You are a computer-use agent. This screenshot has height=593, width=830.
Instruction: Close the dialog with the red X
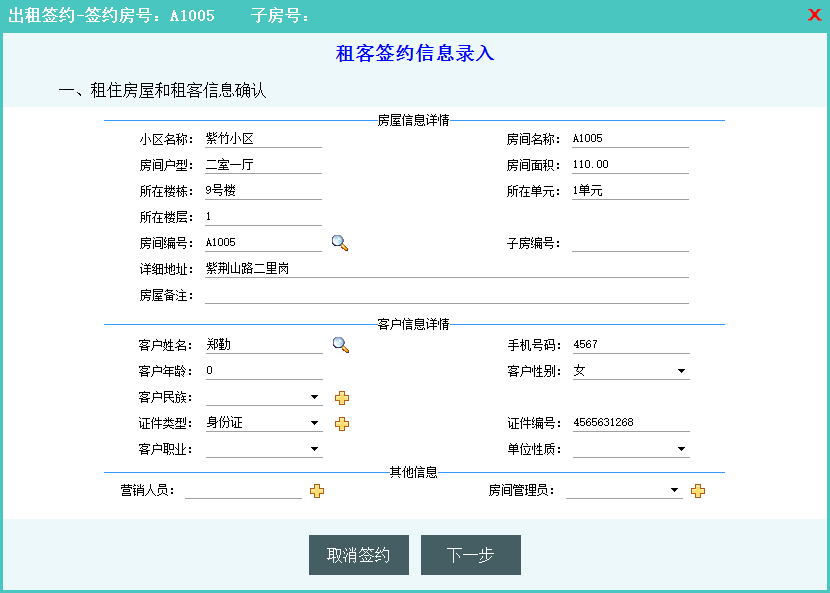pyautogui.click(x=814, y=15)
